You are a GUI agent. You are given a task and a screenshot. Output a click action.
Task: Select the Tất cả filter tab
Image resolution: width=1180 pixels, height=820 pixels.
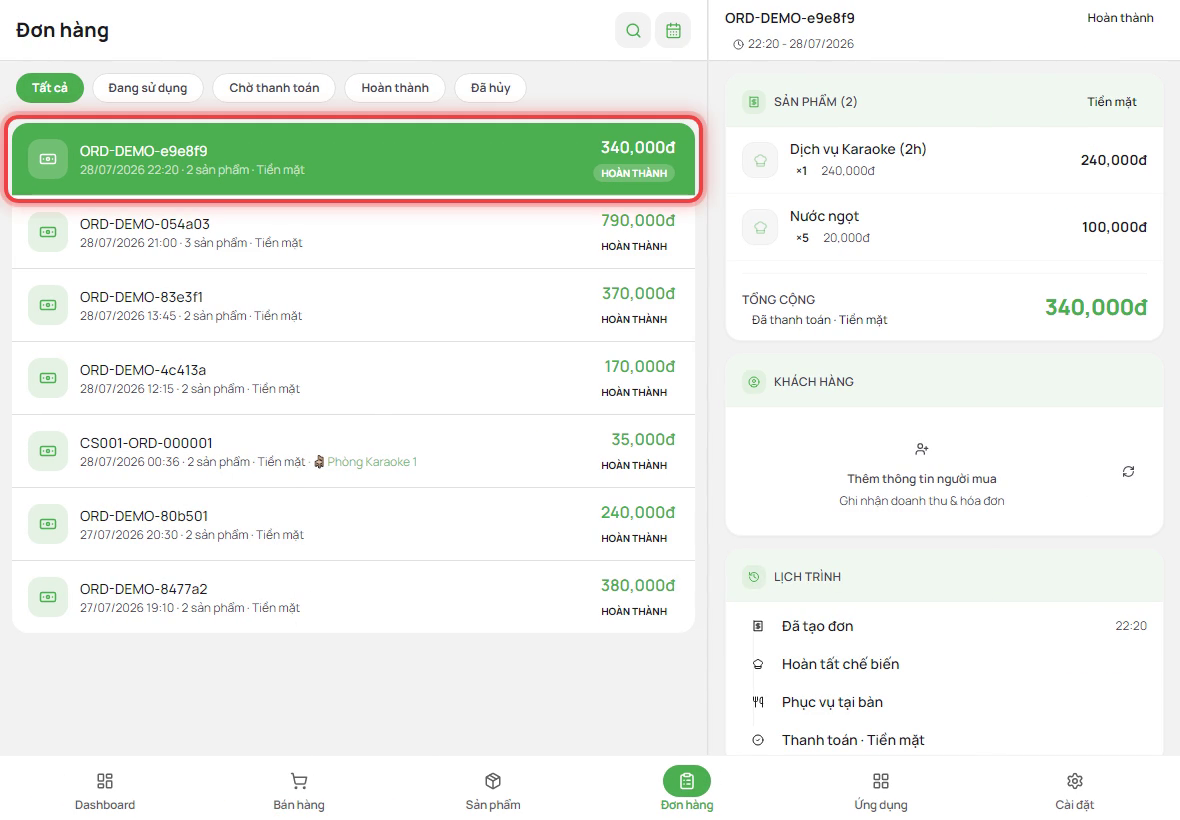click(50, 87)
